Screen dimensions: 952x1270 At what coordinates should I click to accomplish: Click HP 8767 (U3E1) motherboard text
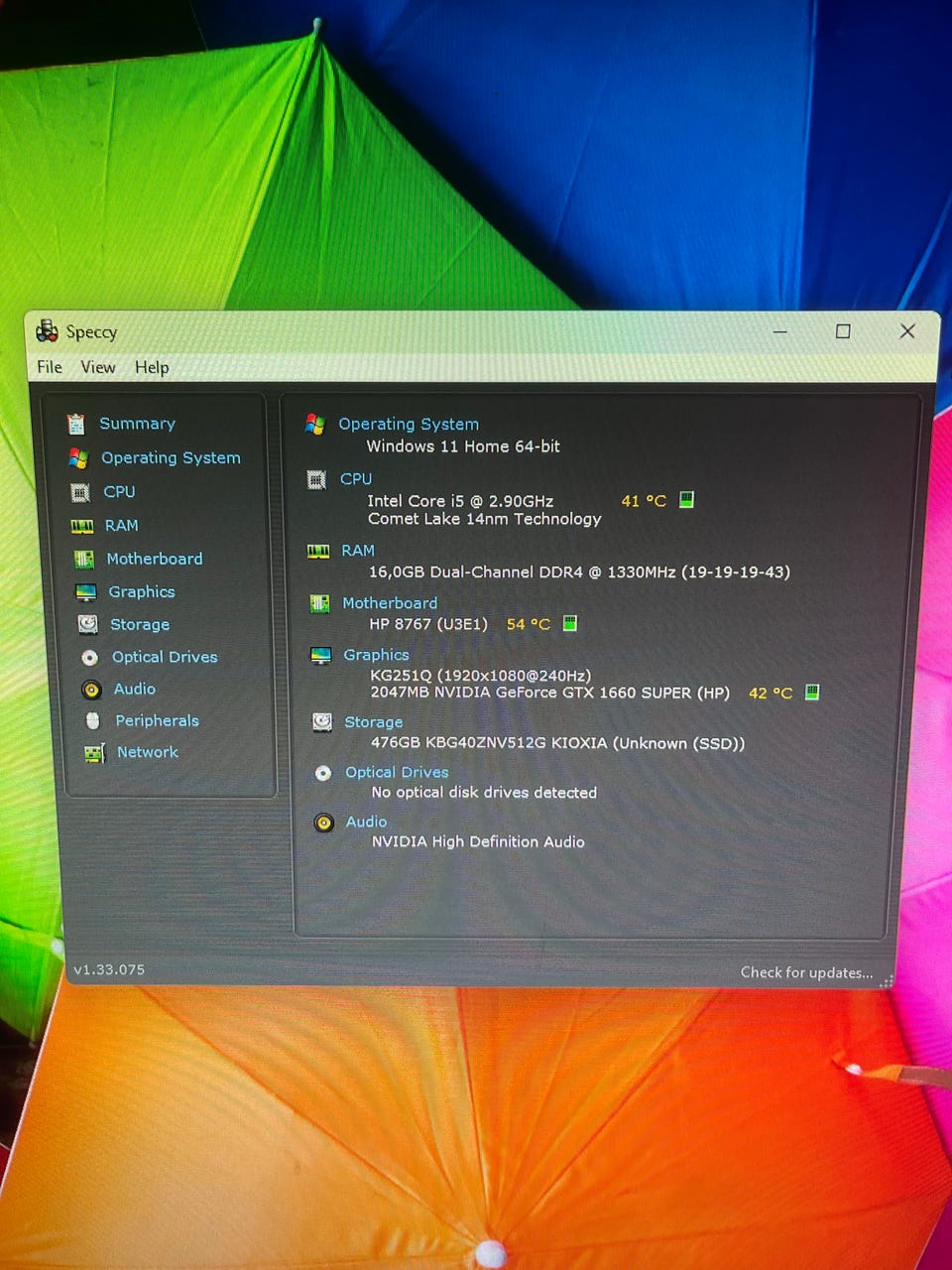tap(428, 624)
